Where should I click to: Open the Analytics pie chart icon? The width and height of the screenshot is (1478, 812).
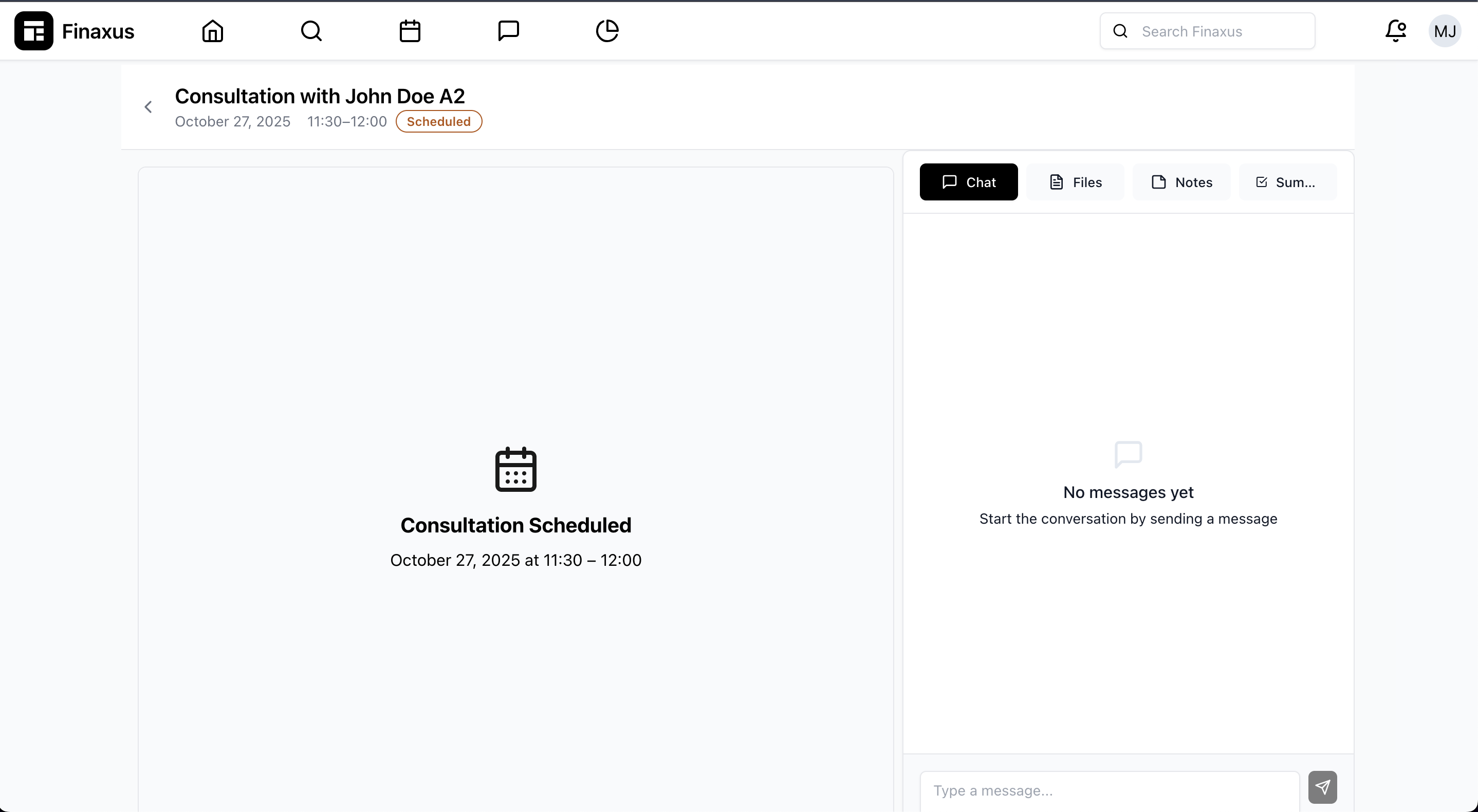(x=606, y=31)
